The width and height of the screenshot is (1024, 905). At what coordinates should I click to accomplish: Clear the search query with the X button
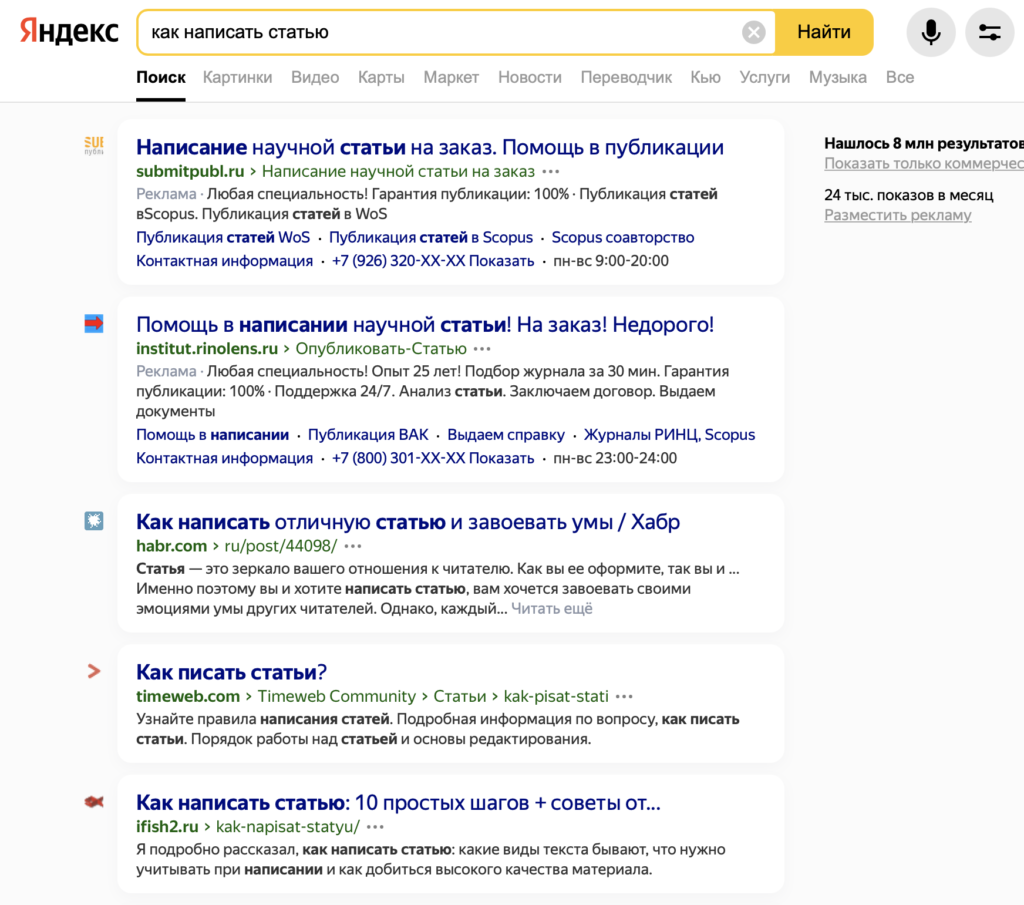(753, 32)
